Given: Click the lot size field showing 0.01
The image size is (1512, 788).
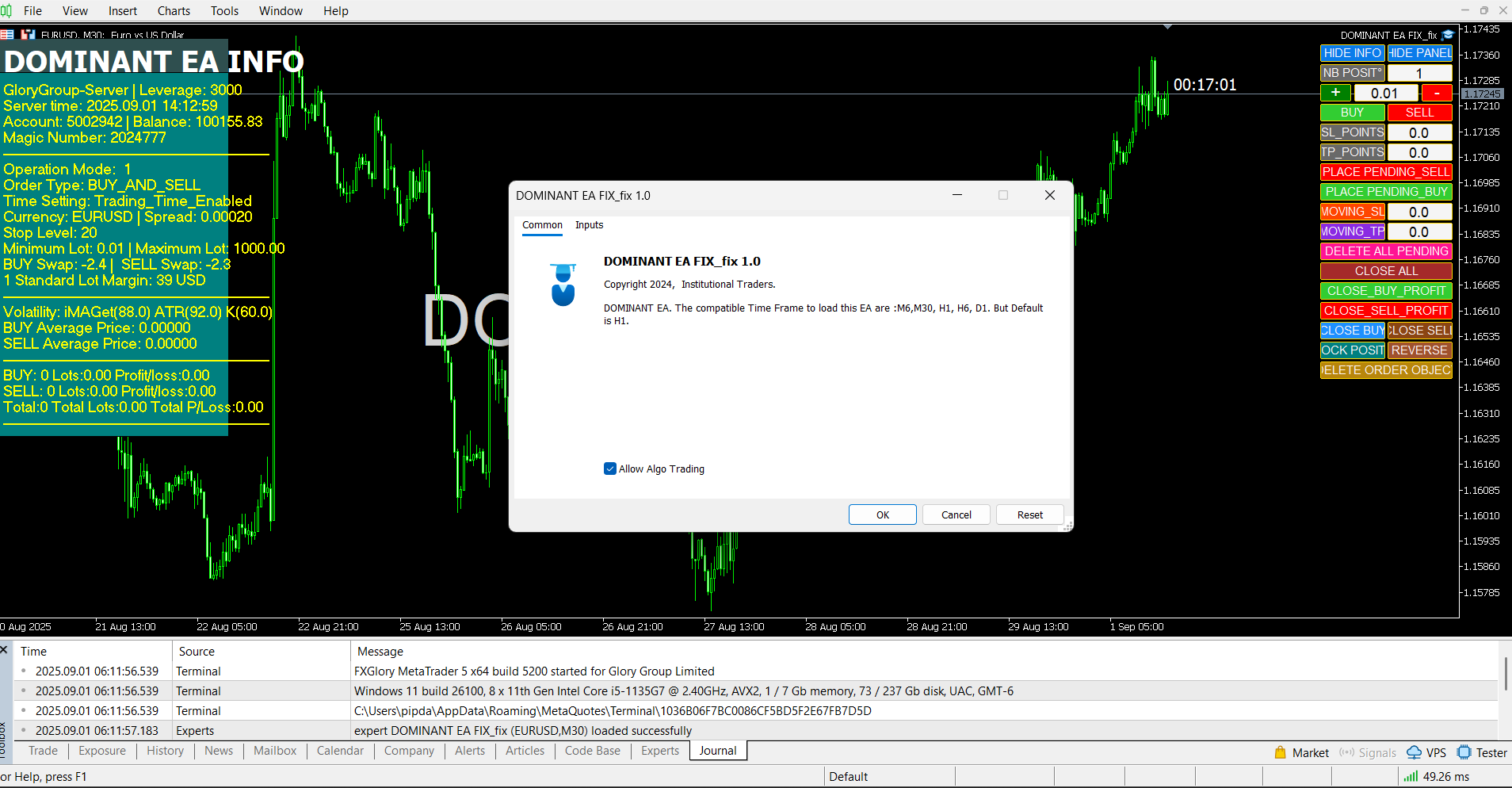Looking at the screenshot, I should coord(1385,93).
